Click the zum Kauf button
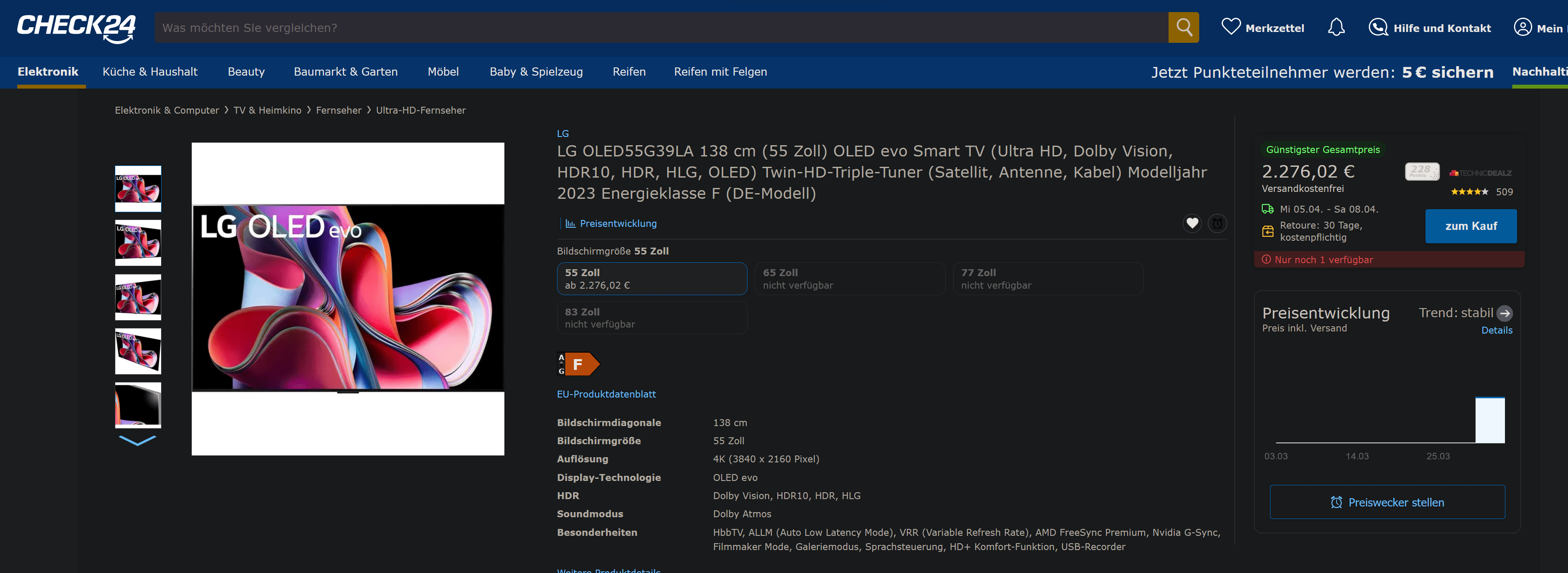Image resolution: width=1568 pixels, height=573 pixels. pyautogui.click(x=1470, y=226)
